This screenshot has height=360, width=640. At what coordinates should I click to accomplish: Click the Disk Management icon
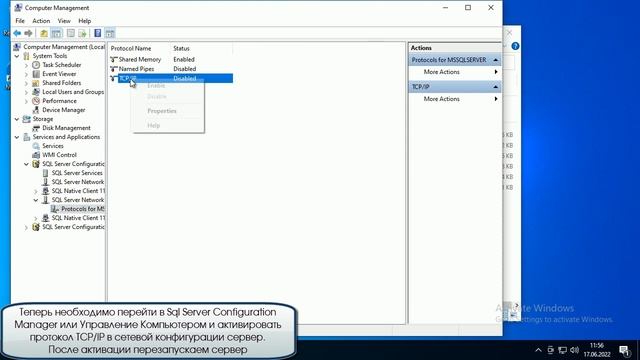click(36, 128)
